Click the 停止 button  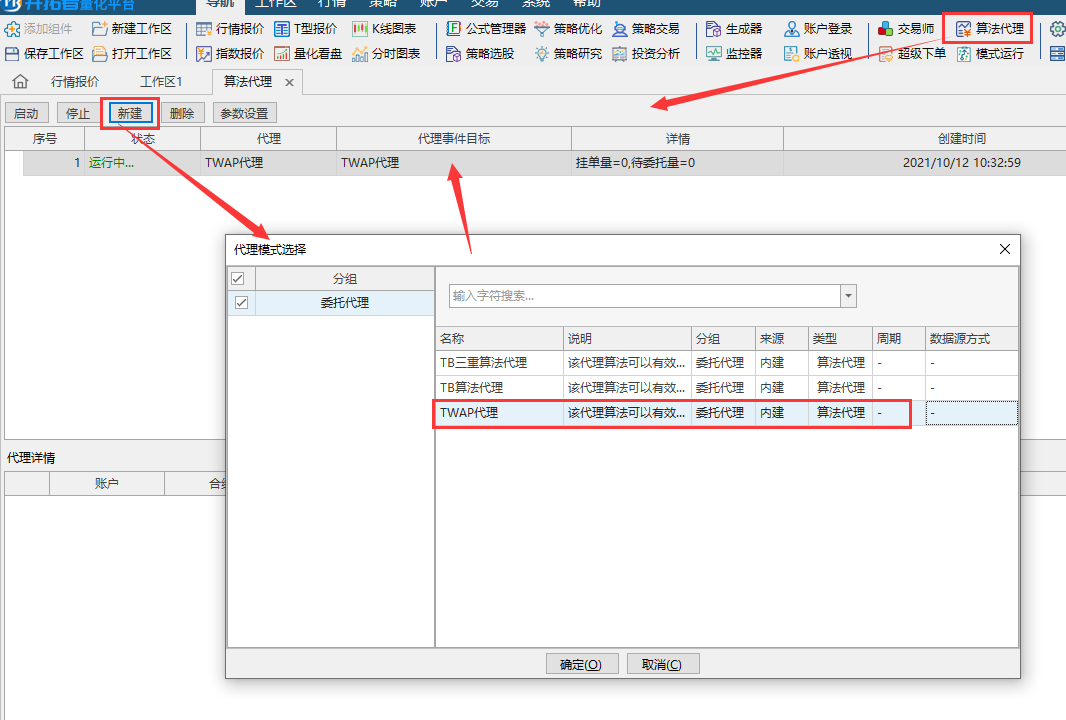[x=78, y=114]
